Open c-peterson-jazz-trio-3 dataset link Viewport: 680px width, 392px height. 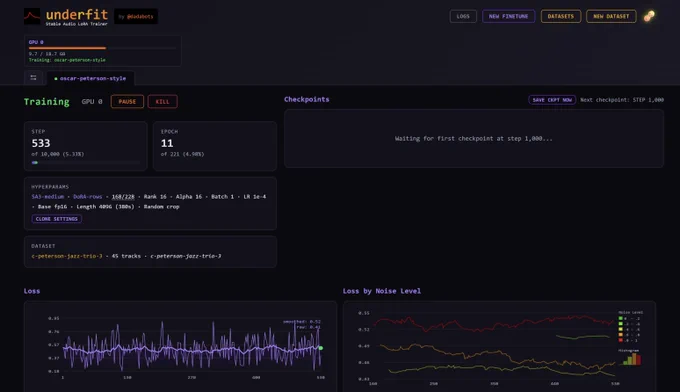[x=67, y=256]
